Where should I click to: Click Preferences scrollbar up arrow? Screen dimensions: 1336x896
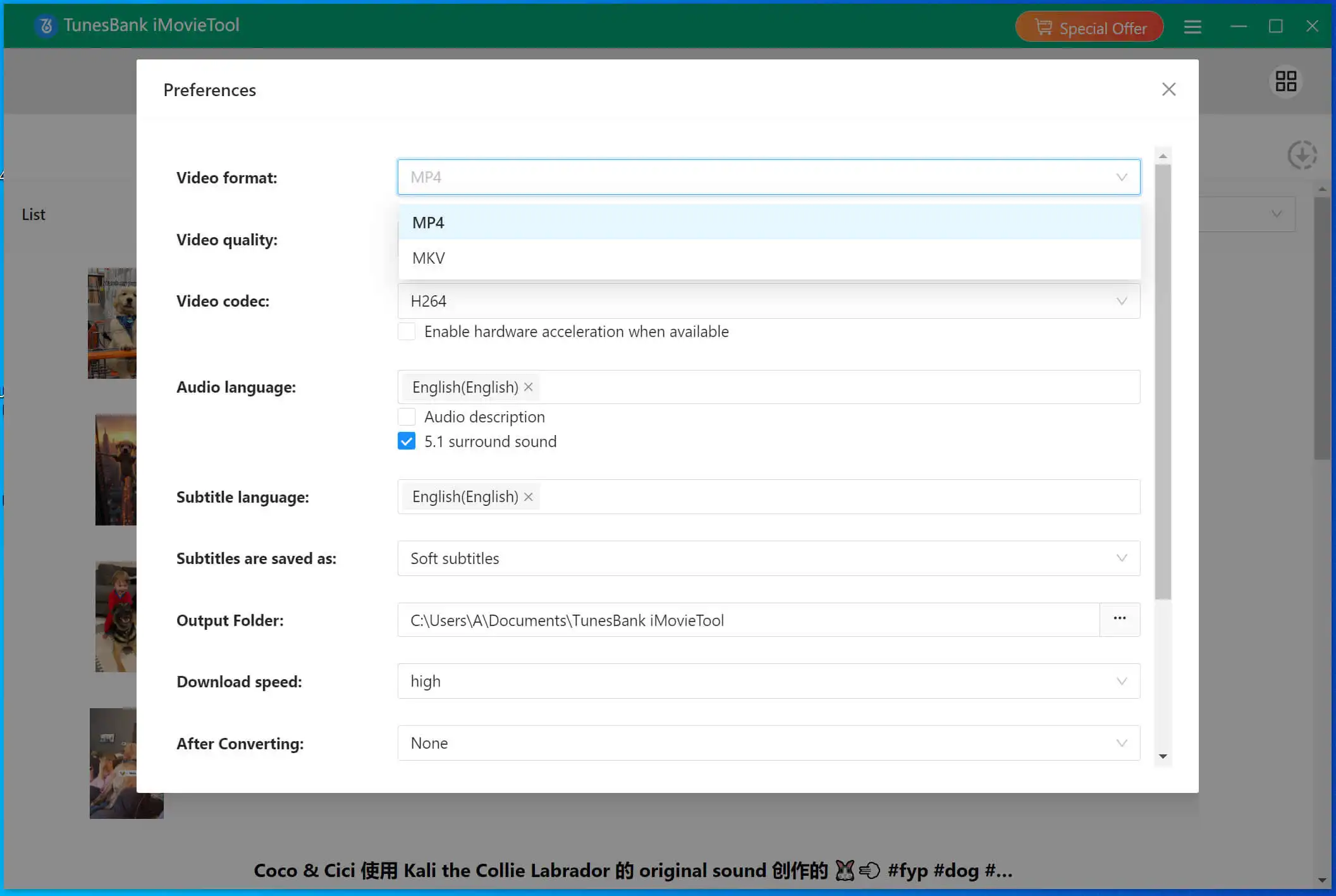pos(1163,156)
